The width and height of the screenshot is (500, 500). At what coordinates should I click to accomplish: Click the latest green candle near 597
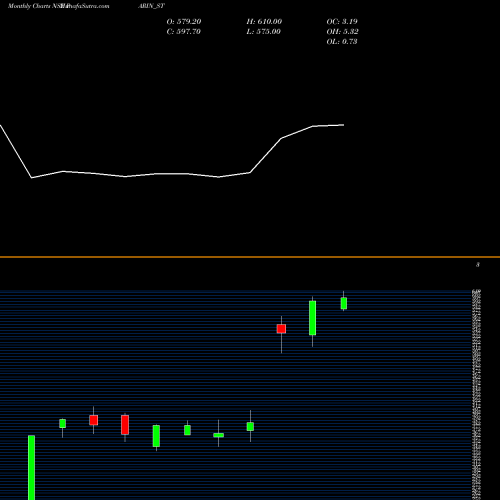coord(344,303)
